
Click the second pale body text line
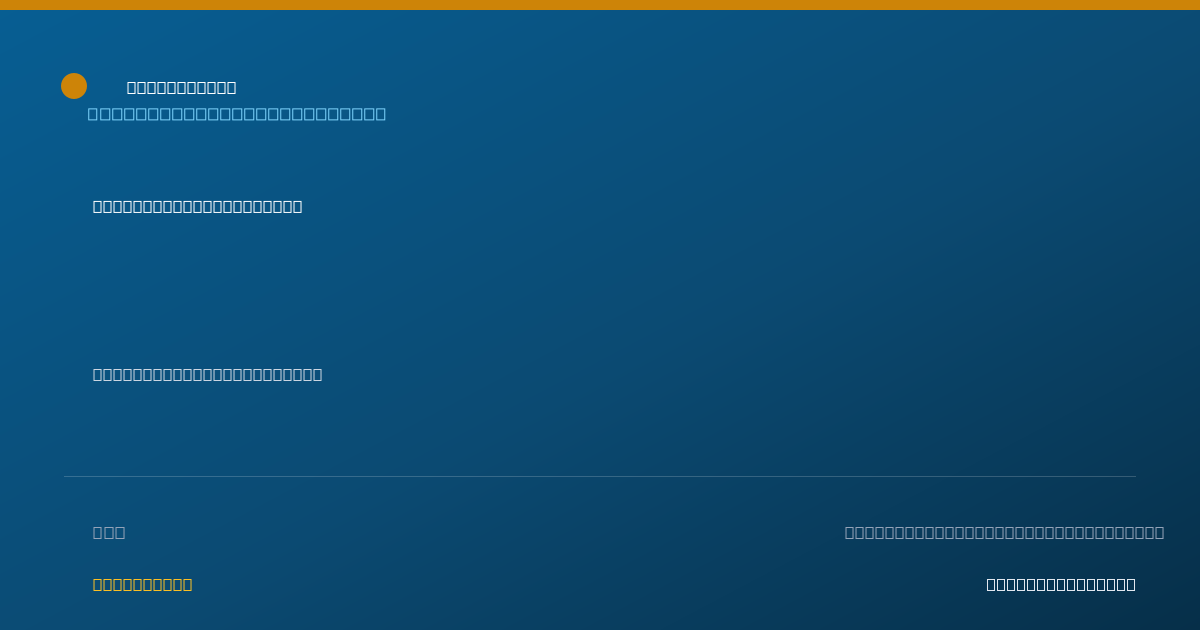pyautogui.click(x=208, y=375)
